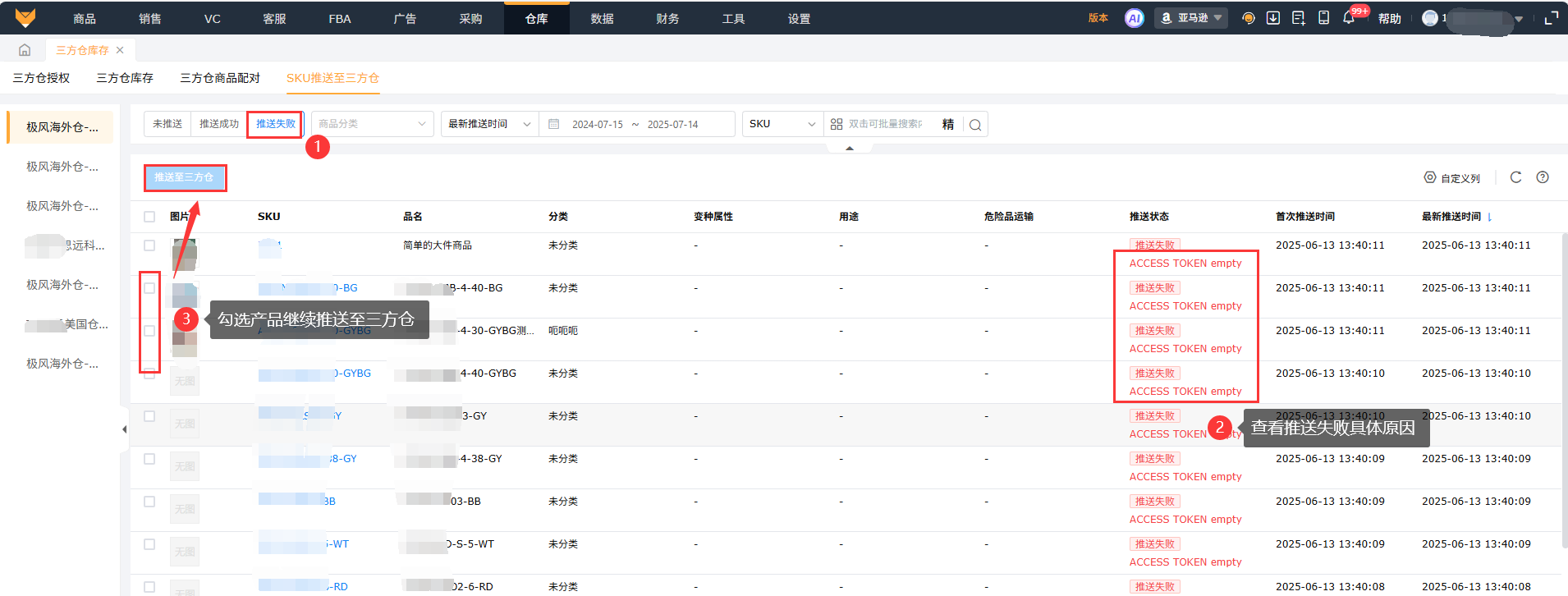The height and width of the screenshot is (596, 1568).
Task: Open the AI assistant icon
Action: click(x=1134, y=18)
